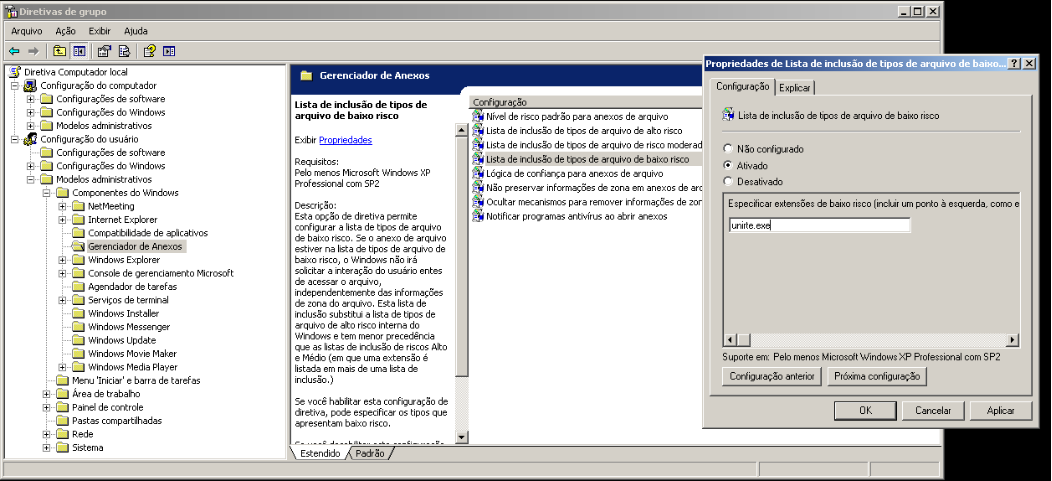This screenshot has width=1052, height=481.
Task: Click the Pastas compartilhadas folder icon
Action: pyautogui.click(x=62, y=421)
